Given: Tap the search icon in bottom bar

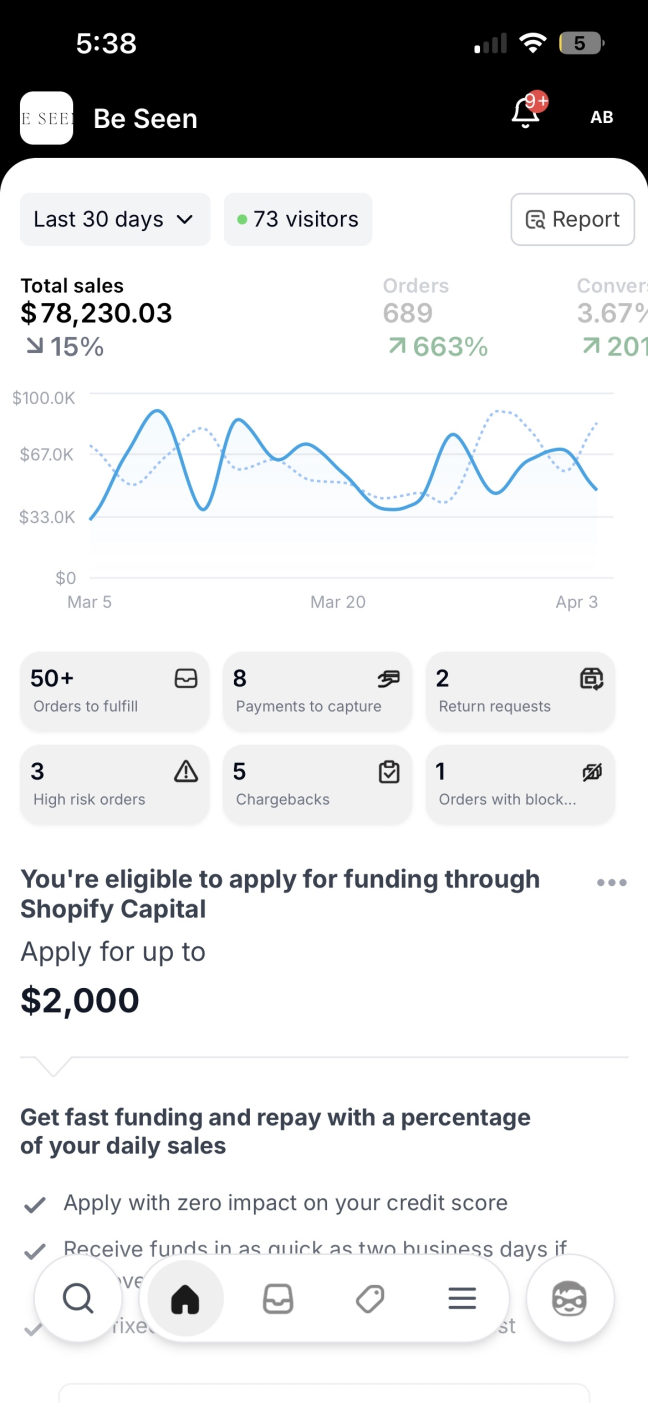Looking at the screenshot, I should pos(78,1298).
